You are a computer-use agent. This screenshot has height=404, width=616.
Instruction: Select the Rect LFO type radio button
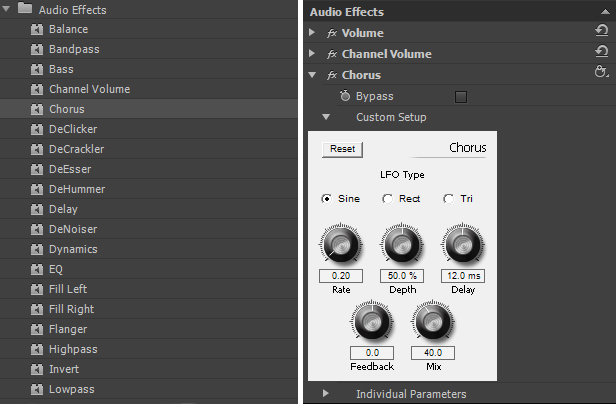tap(388, 199)
